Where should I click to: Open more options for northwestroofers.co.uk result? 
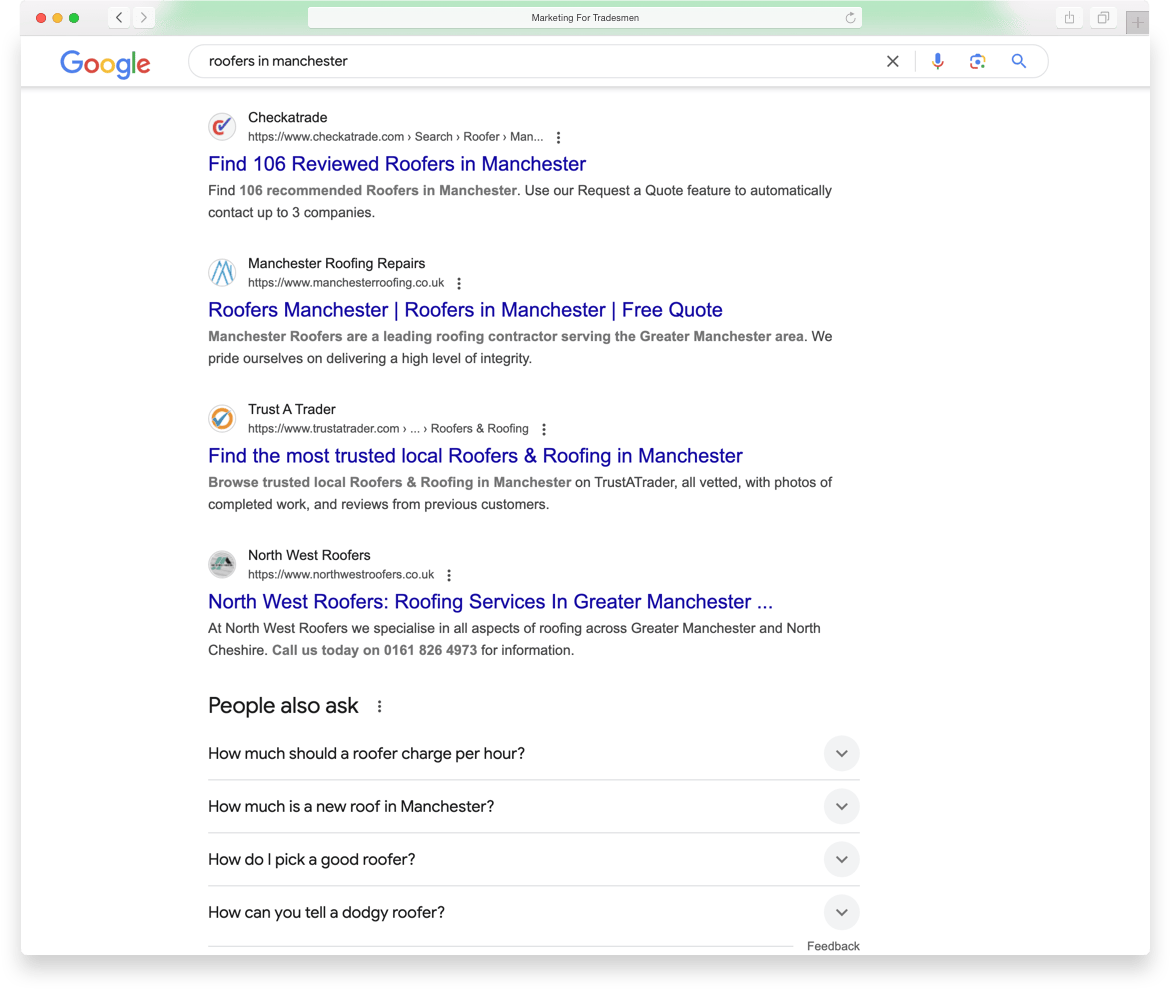click(x=449, y=575)
